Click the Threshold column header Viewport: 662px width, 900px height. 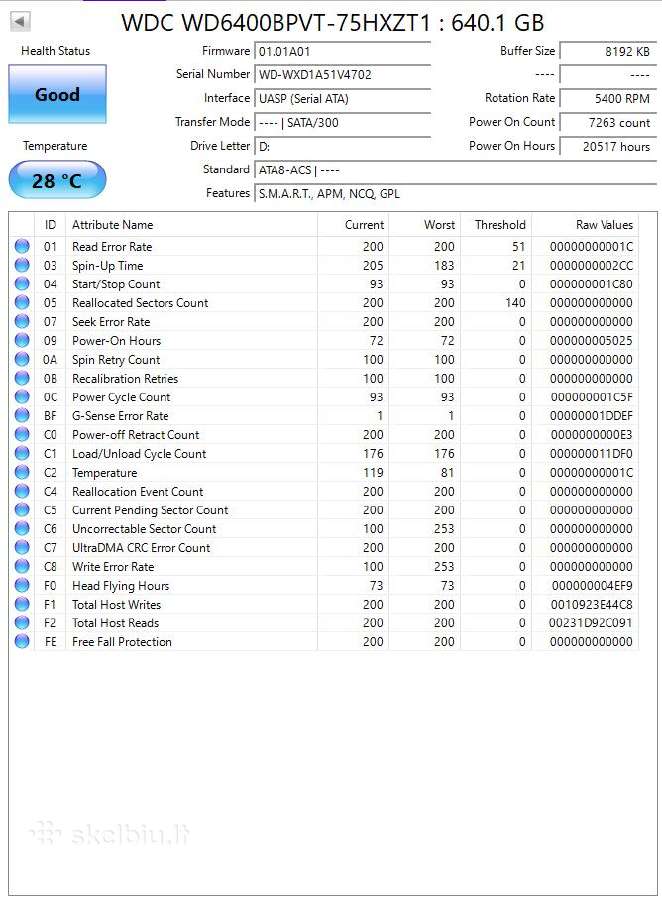[x=496, y=224]
